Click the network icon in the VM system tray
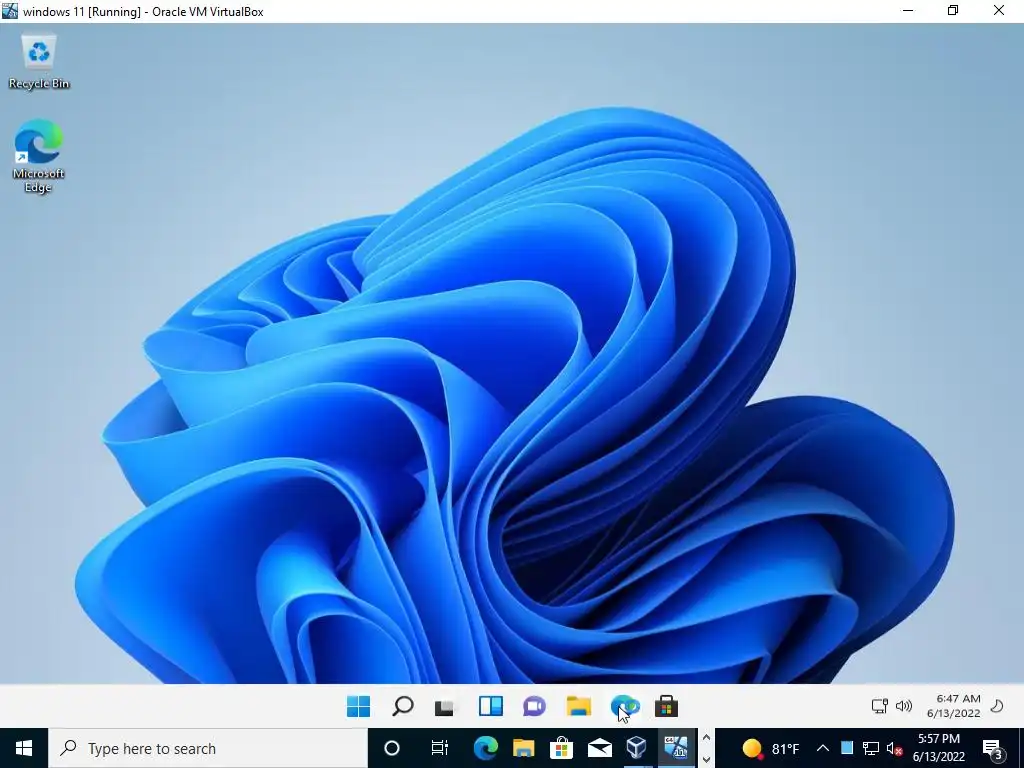This screenshot has height=768, width=1024. pyautogui.click(x=879, y=706)
